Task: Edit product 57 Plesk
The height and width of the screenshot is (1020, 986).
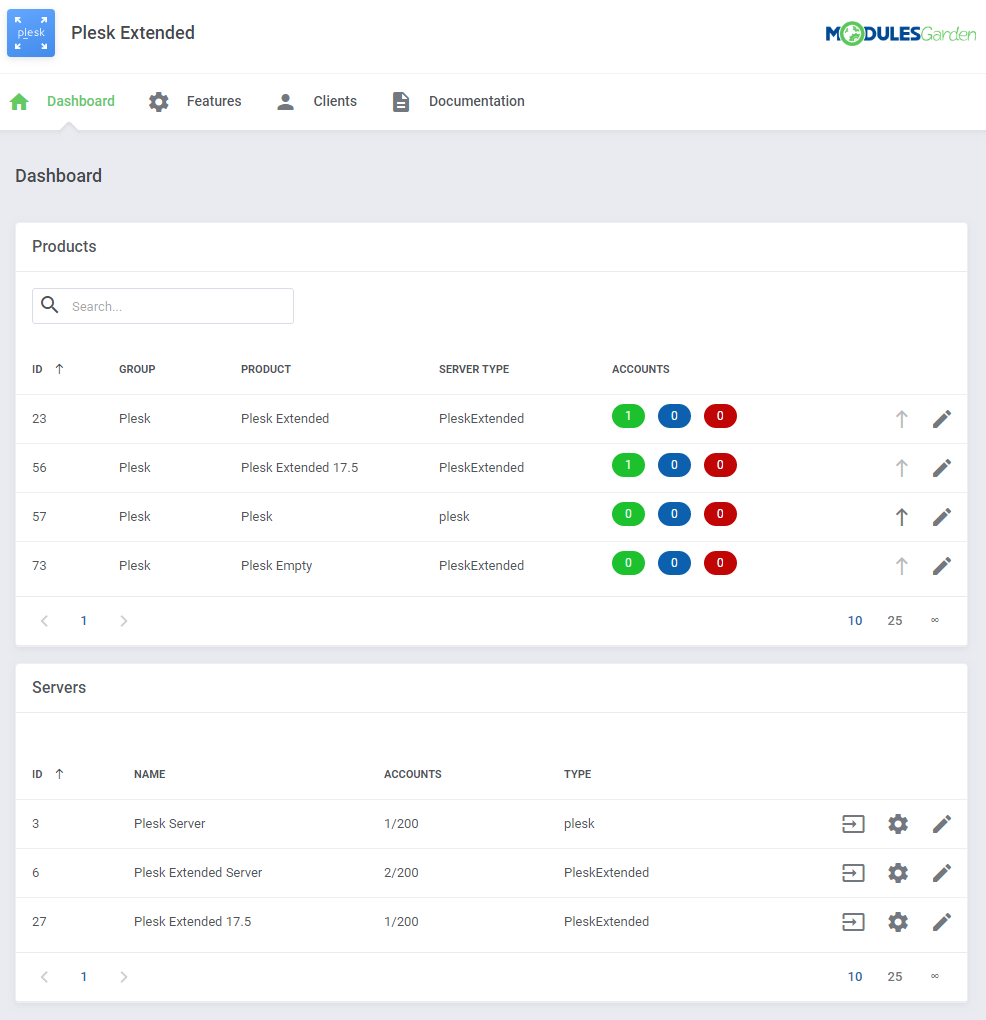Action: [942, 517]
